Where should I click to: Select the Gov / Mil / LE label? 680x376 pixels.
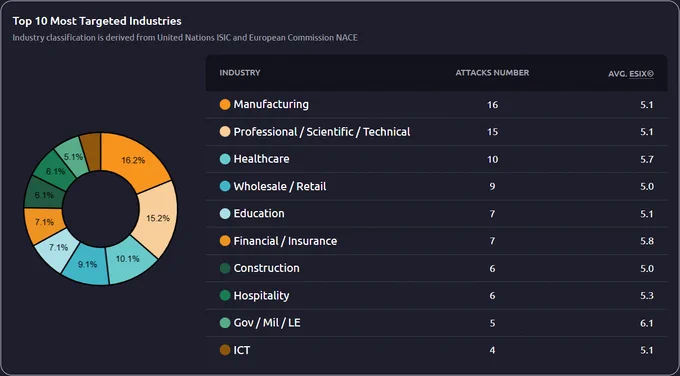267,323
